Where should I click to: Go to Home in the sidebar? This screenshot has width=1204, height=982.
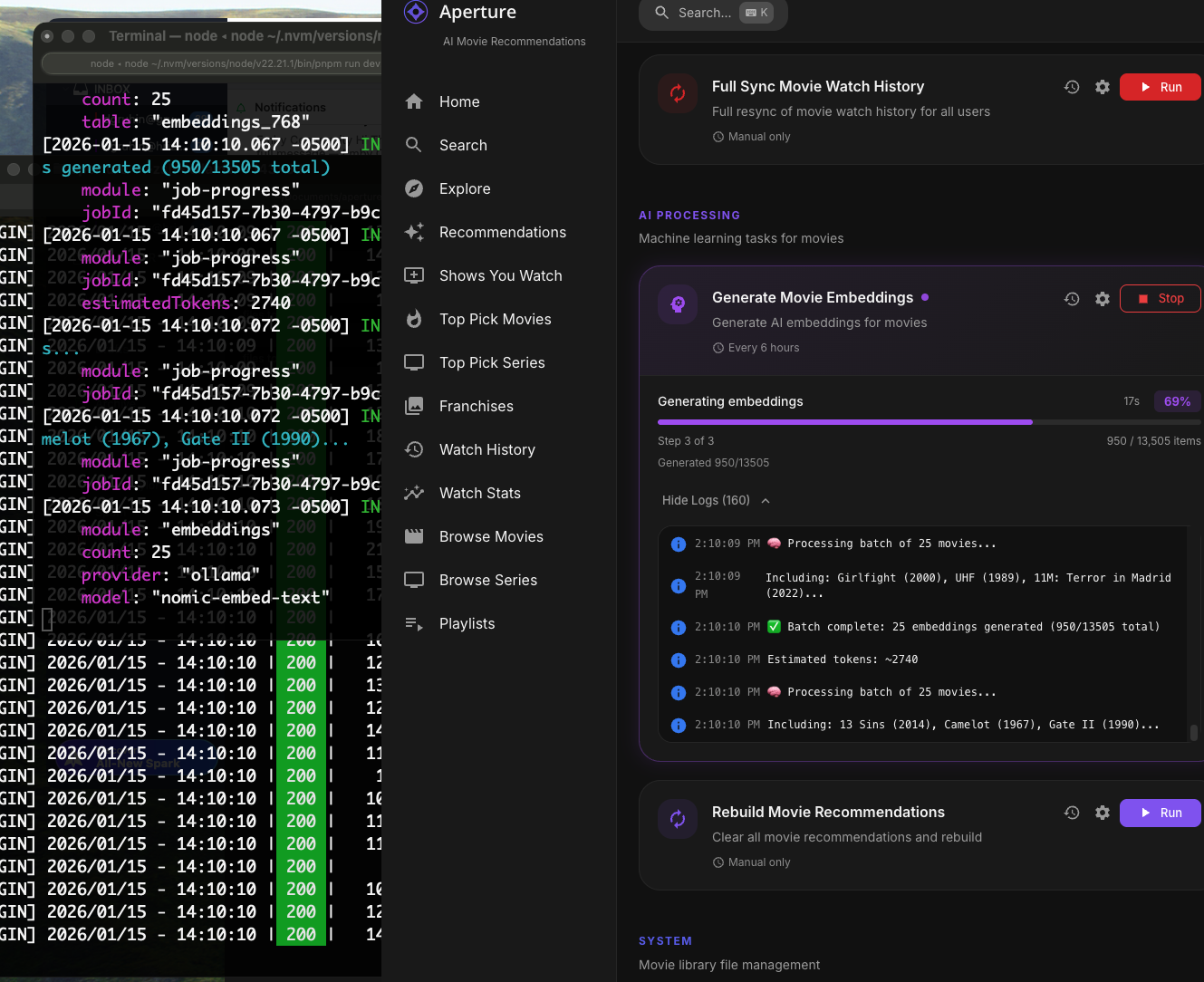[459, 101]
